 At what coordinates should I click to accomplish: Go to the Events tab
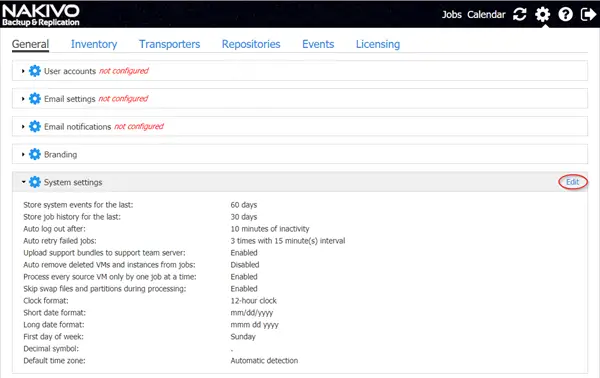pos(318,44)
